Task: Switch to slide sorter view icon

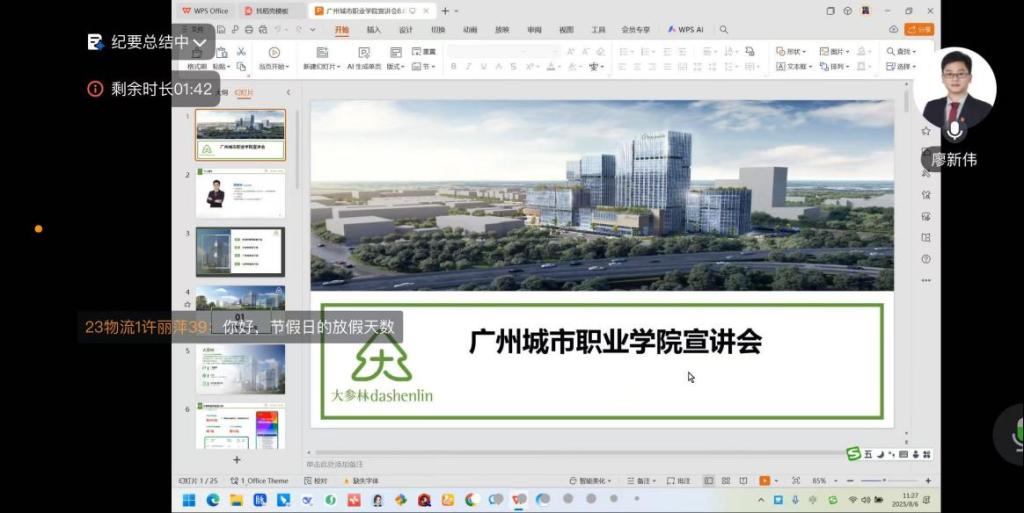Action: tap(726, 480)
